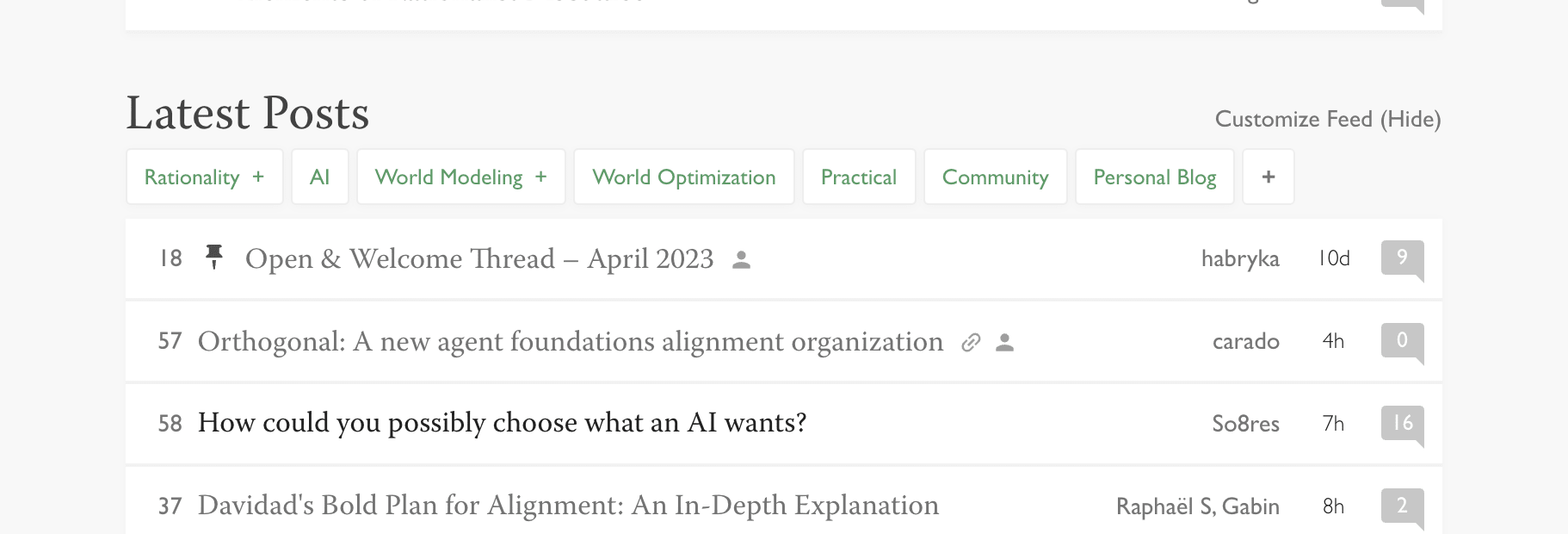Select the World Optimization tag filter
The image size is (1568, 534).
pos(683,177)
